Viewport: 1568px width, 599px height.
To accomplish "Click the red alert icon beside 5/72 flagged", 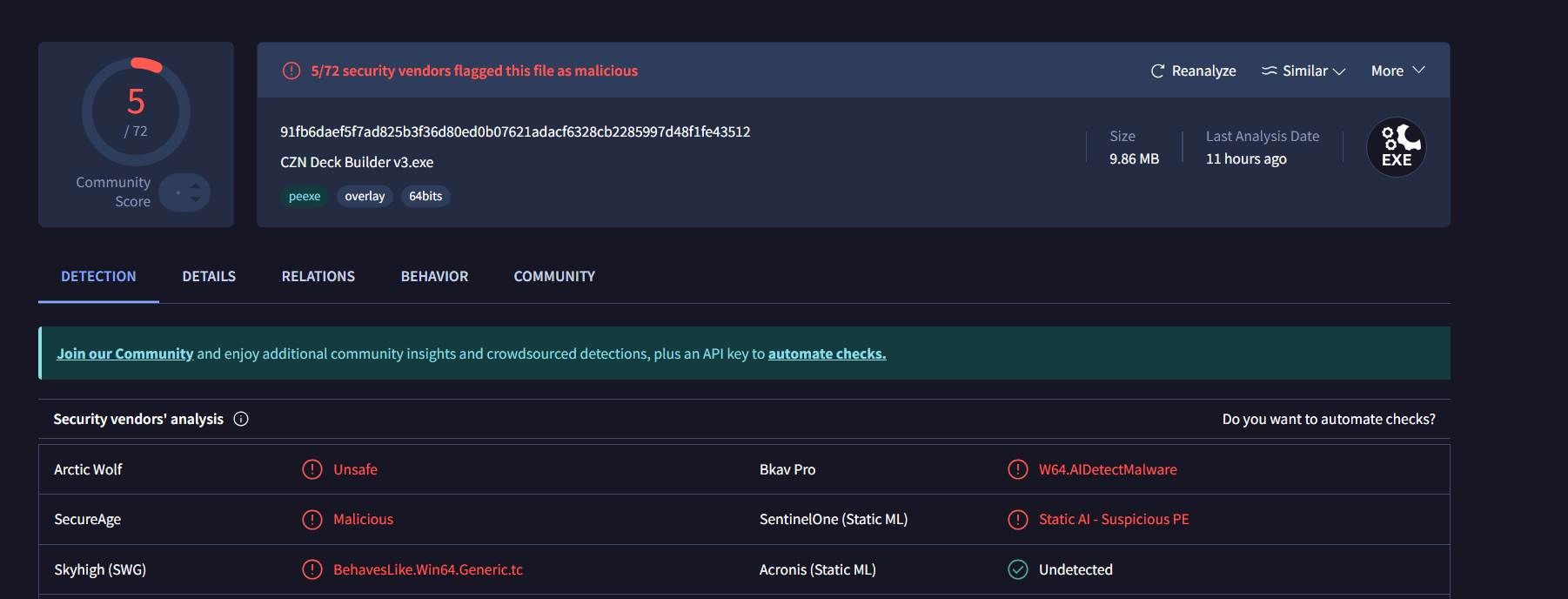I will click(291, 71).
